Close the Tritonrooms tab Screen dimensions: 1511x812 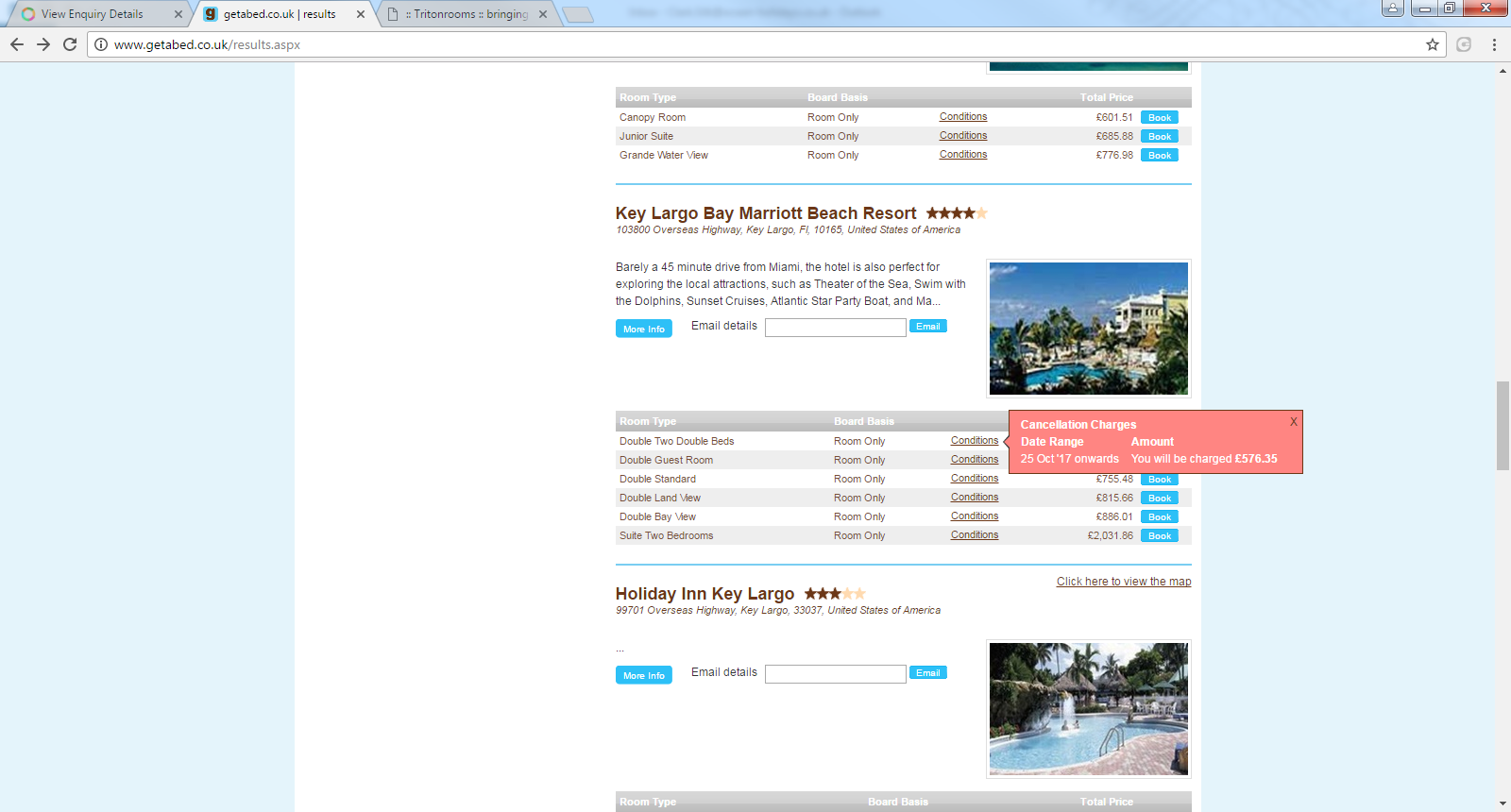pyautogui.click(x=543, y=14)
